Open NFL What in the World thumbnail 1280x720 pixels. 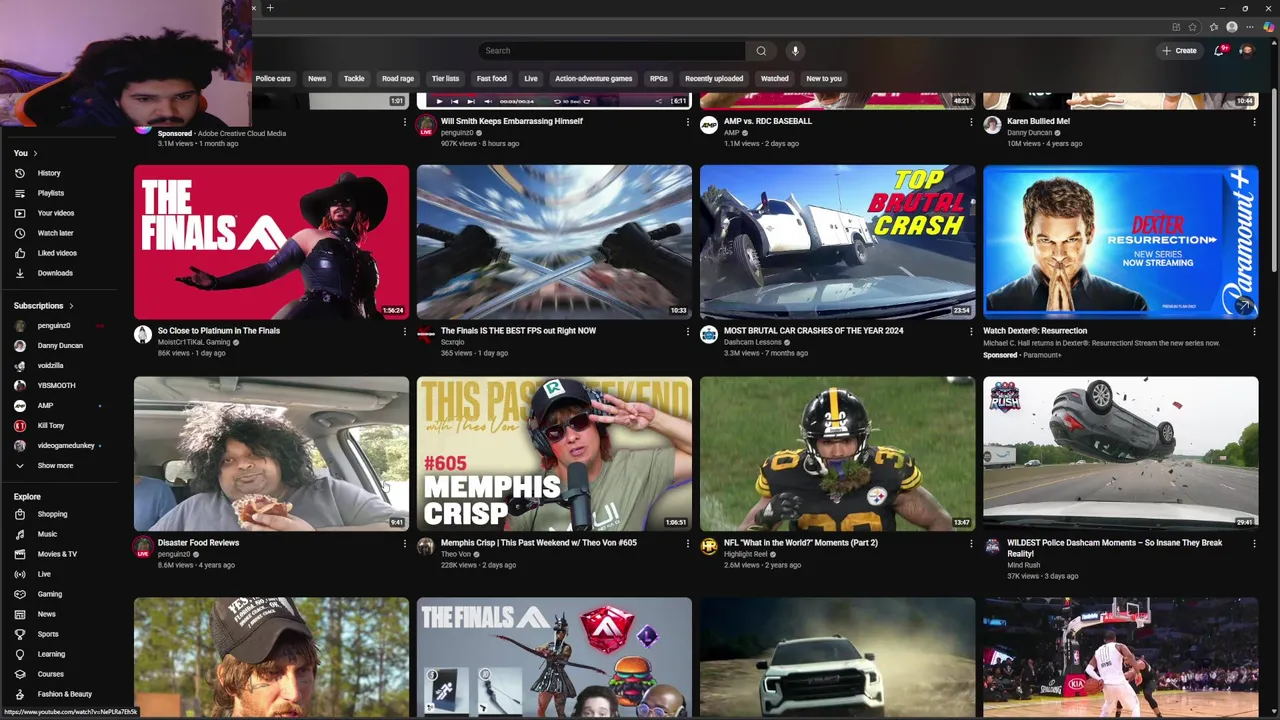tap(837, 454)
